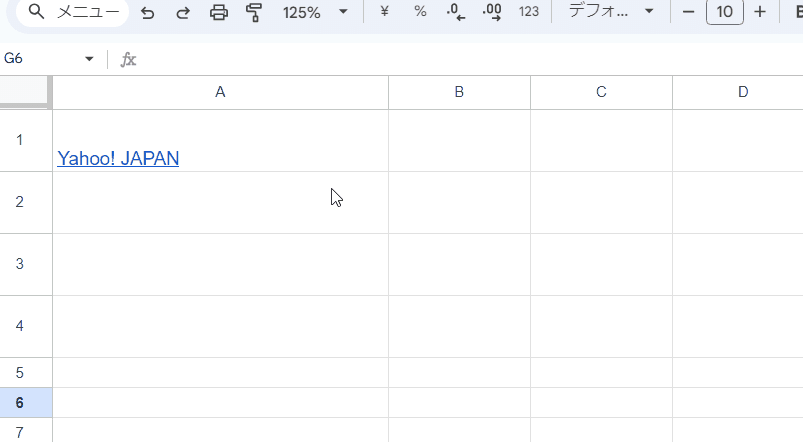Viewport: 803px width, 442px height.
Task: Click the formula bar input area
Action: 469,59
